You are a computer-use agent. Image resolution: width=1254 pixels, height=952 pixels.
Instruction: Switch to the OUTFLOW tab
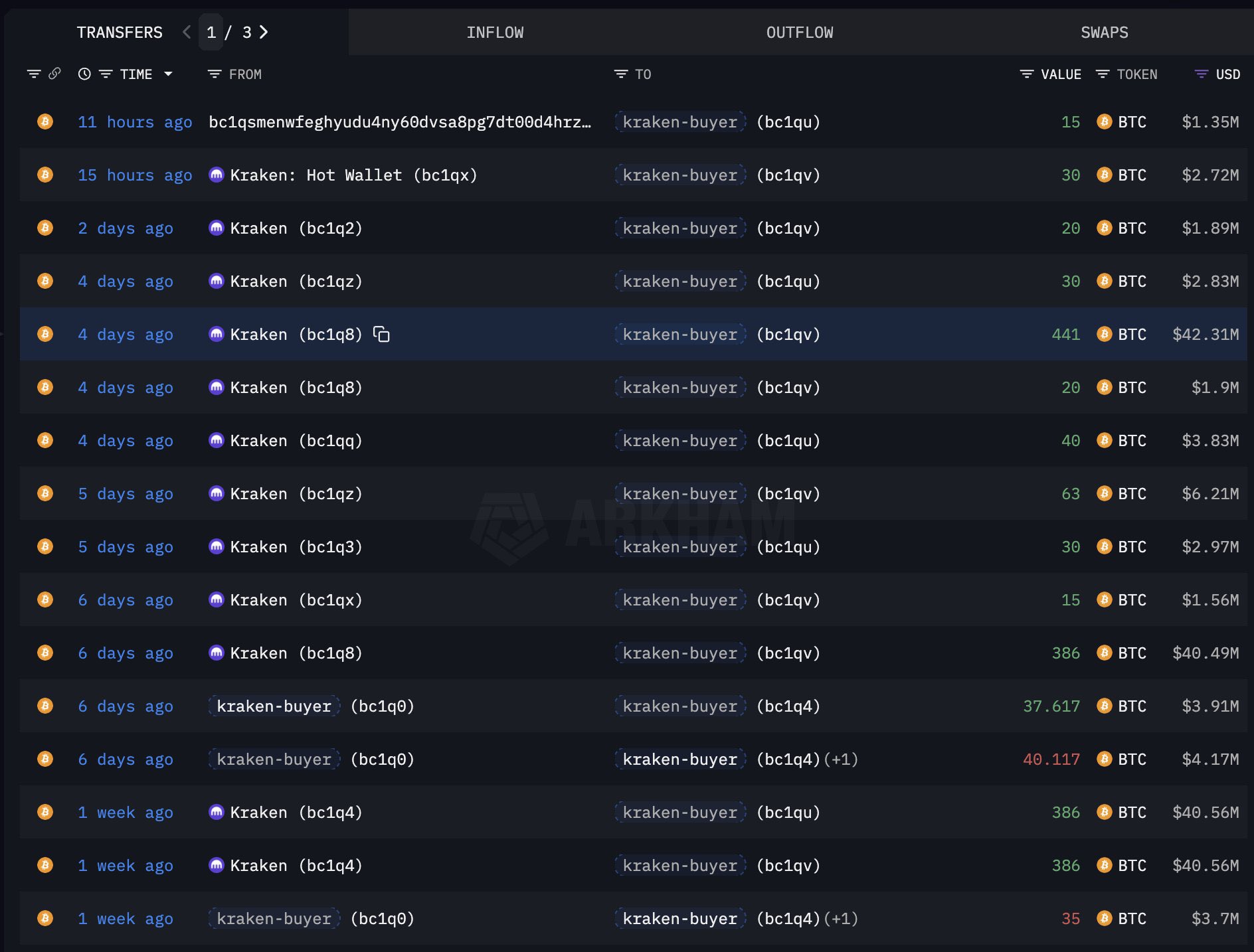800,33
